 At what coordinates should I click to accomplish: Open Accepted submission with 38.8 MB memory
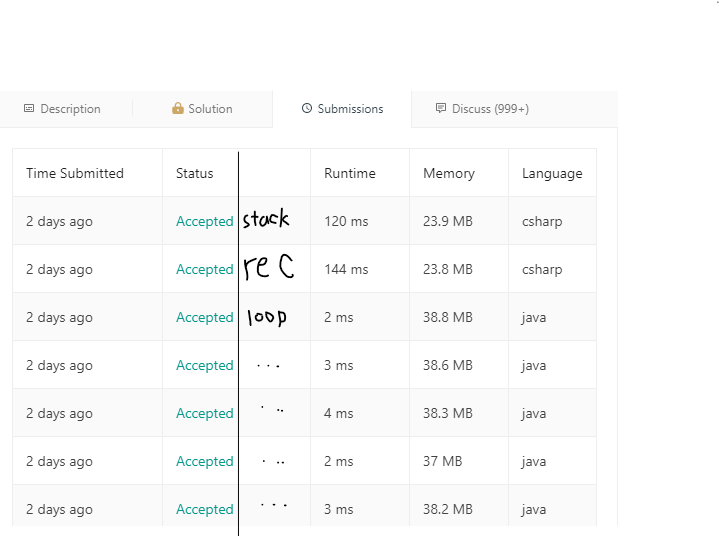(x=205, y=317)
